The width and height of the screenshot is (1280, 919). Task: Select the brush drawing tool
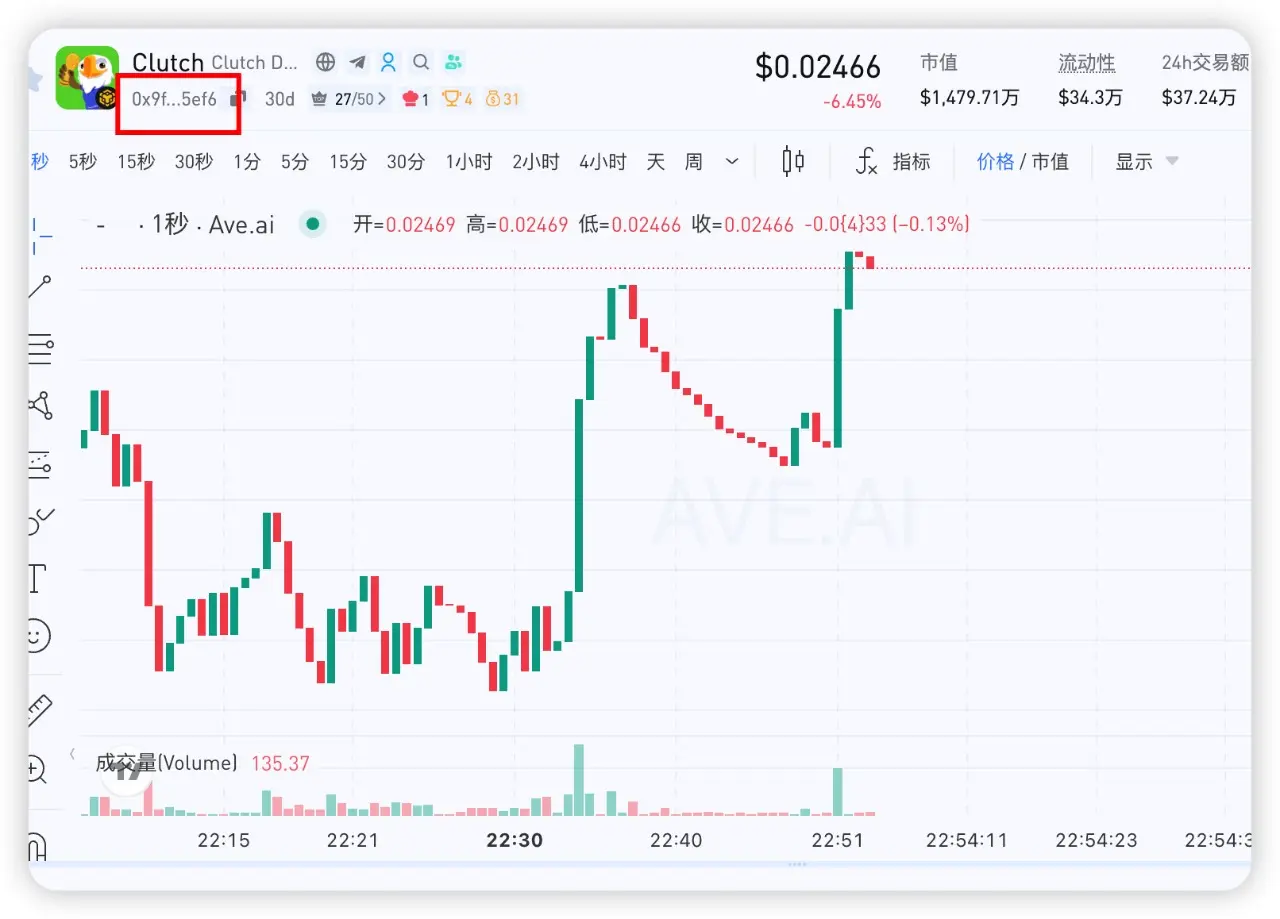40,521
